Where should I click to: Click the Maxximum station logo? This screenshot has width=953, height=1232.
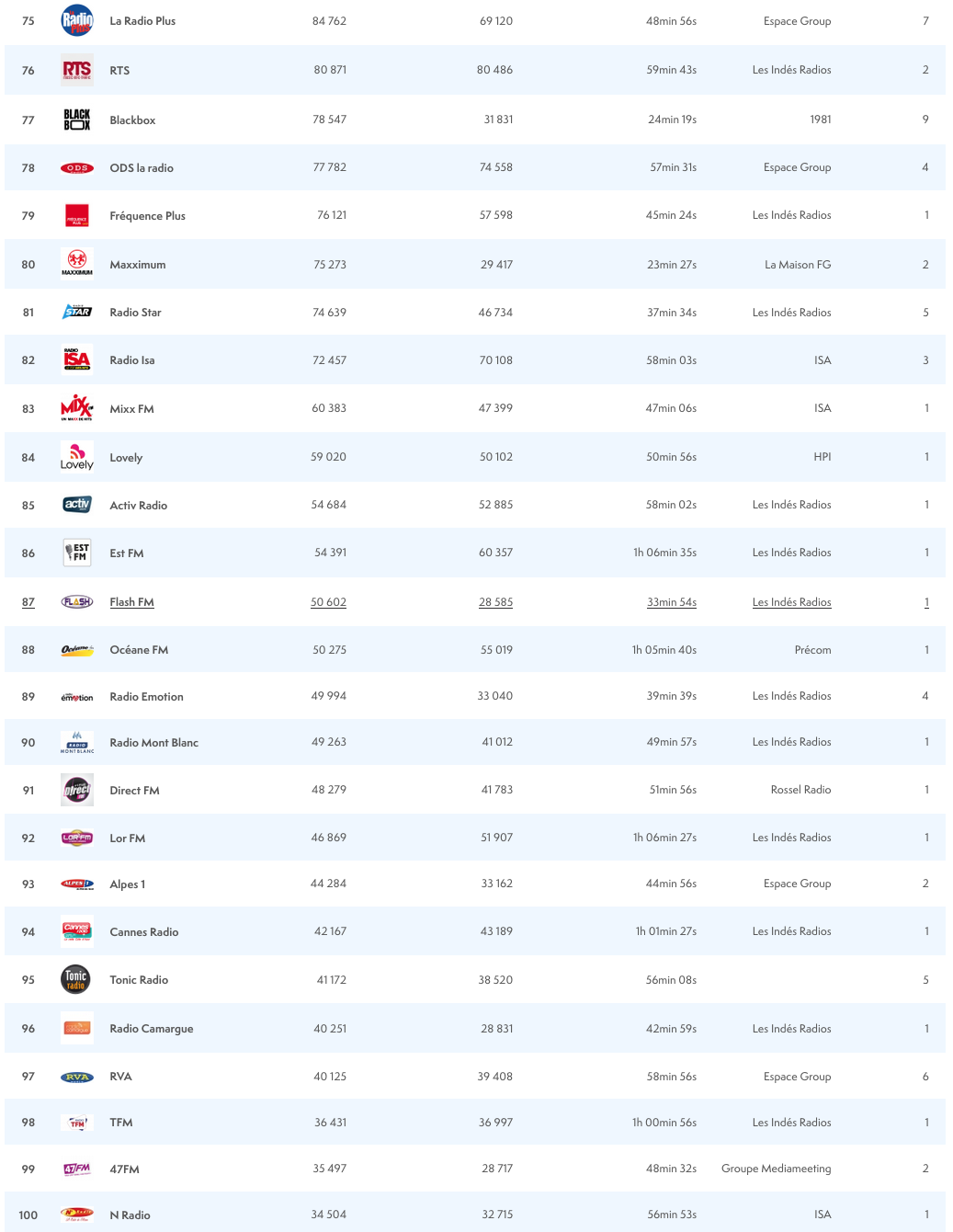coord(77,263)
